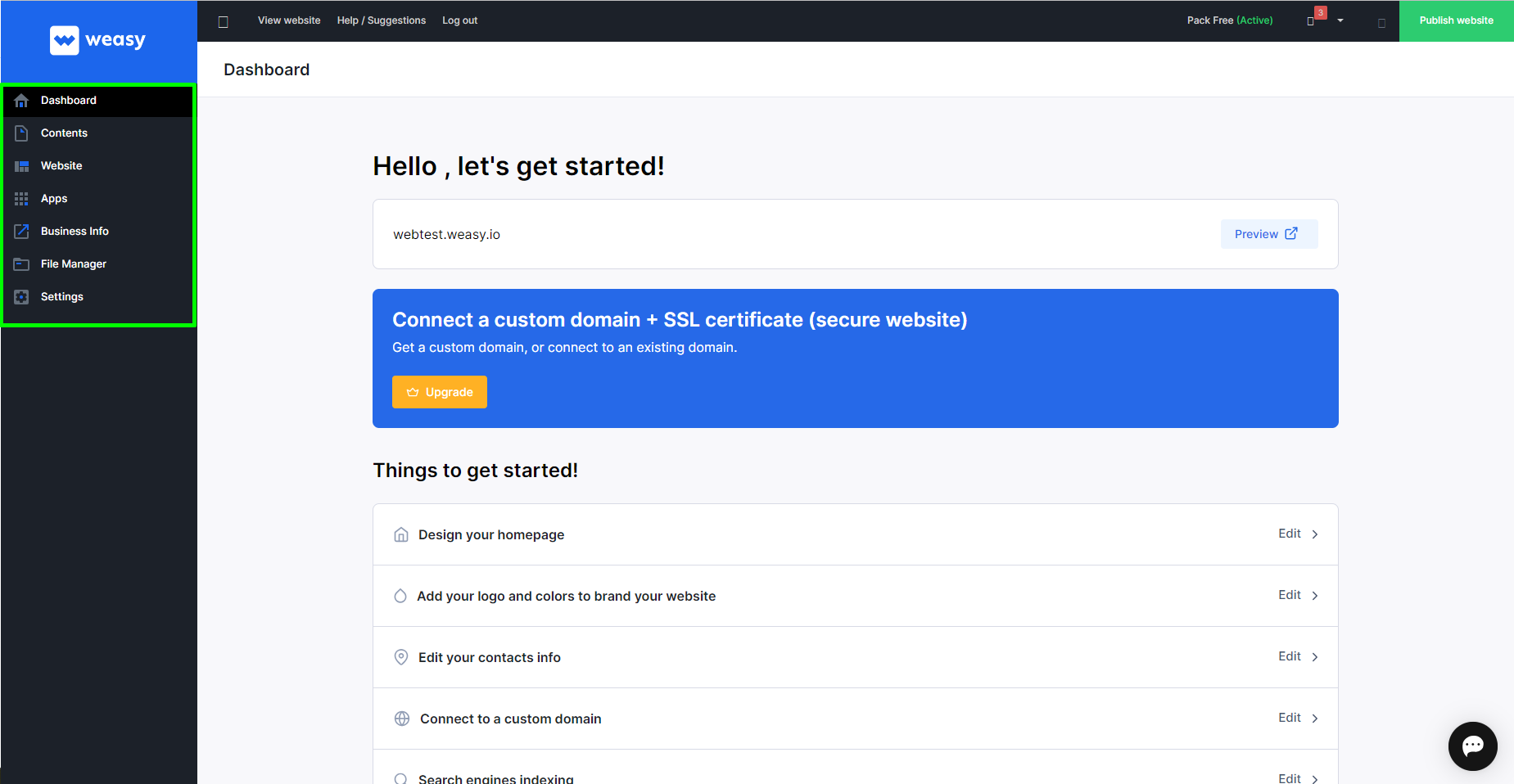The width and height of the screenshot is (1514, 784).
Task: Expand the Design your homepage chevron
Action: (x=1315, y=534)
